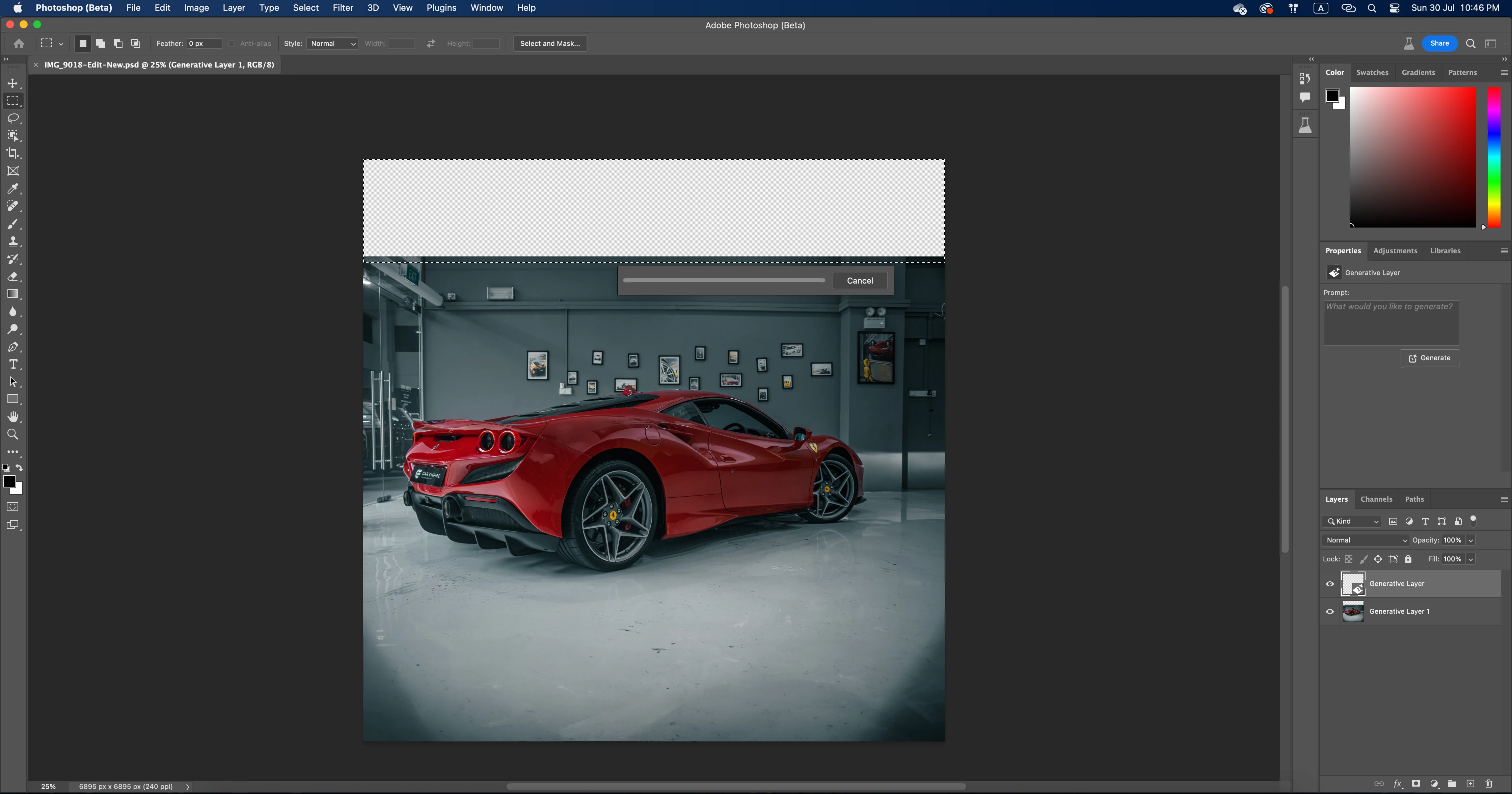Click the vertical hue slider strip
Image resolution: width=1512 pixels, height=794 pixels.
pos(1494,157)
